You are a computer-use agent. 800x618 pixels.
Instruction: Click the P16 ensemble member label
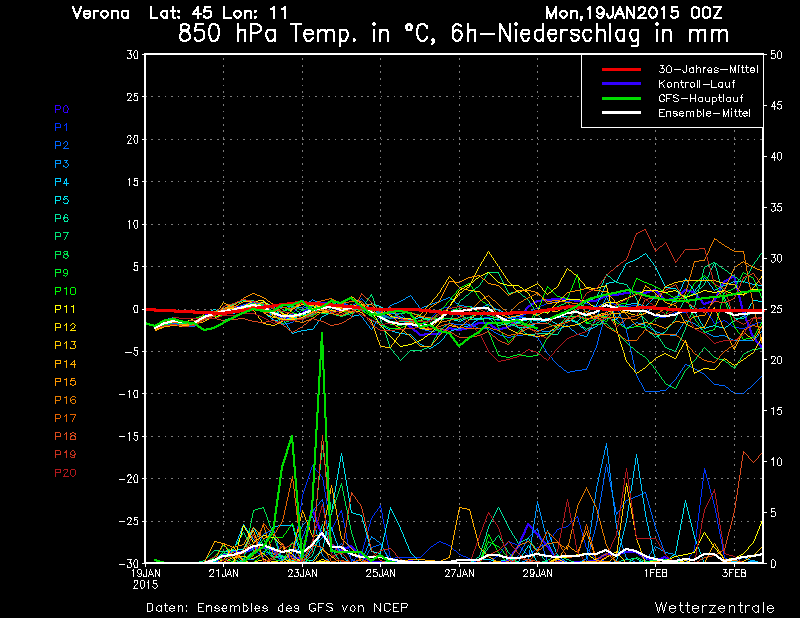65,400
